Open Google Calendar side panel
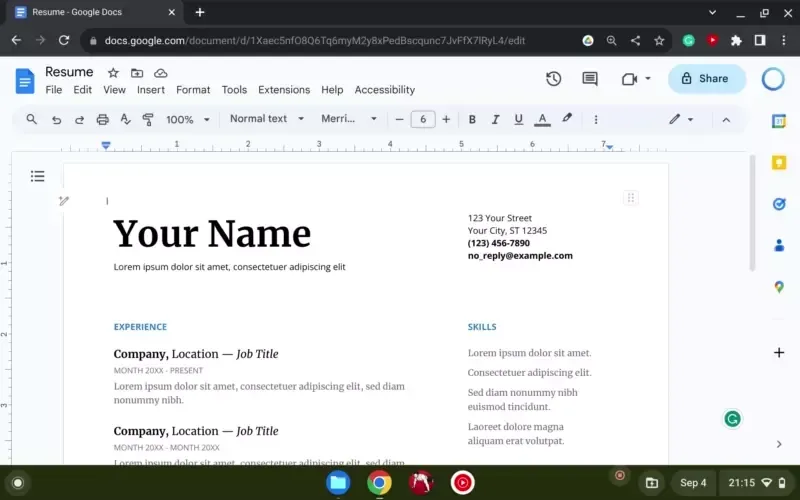Screen dimensions: 800x500 coord(779,121)
